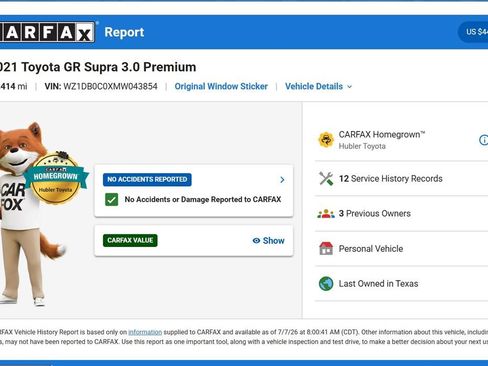Screen dimensions: 488x366
Task: Click the green CARFAX VALUE badge
Action: 130,240
